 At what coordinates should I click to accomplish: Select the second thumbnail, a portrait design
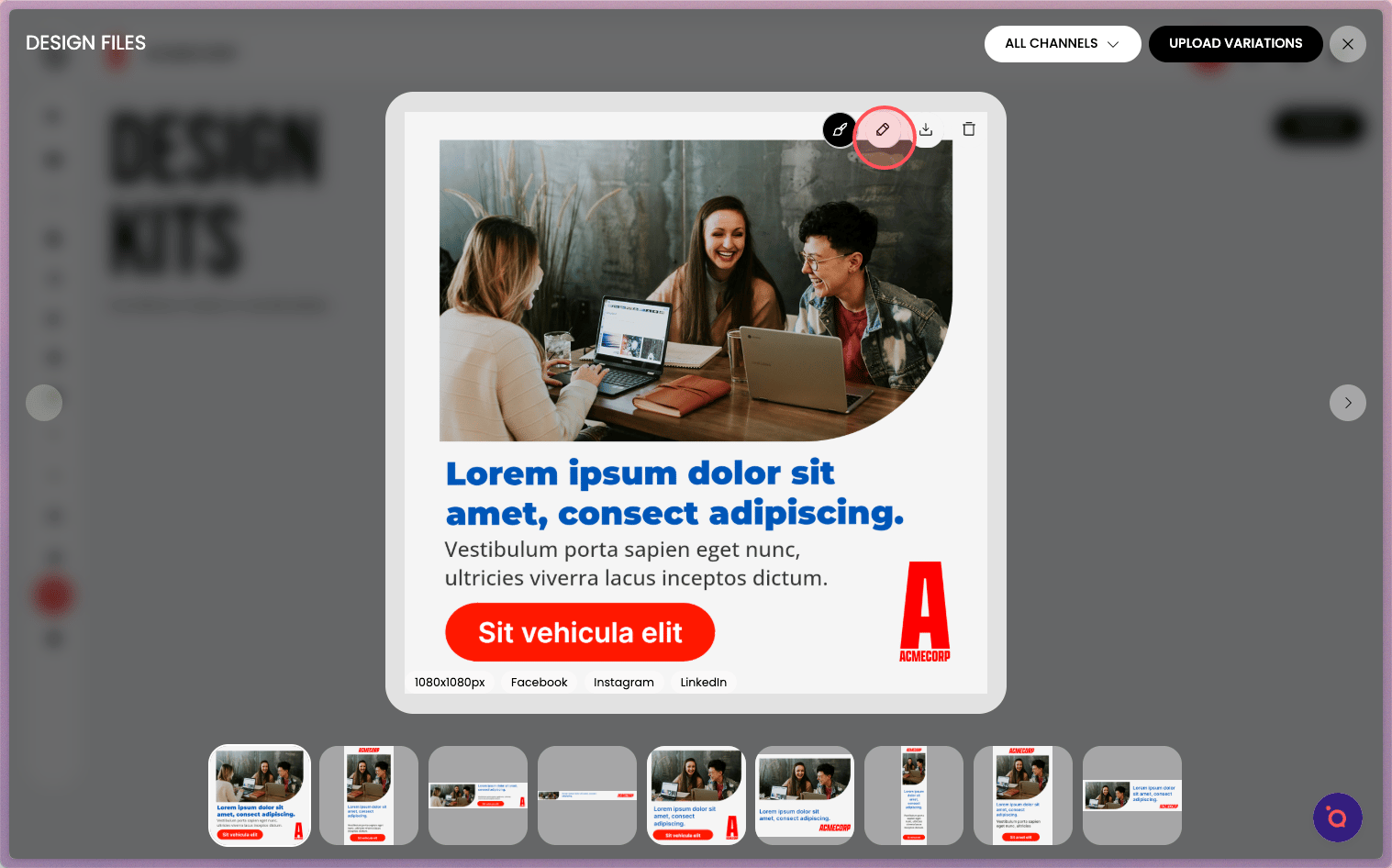369,796
